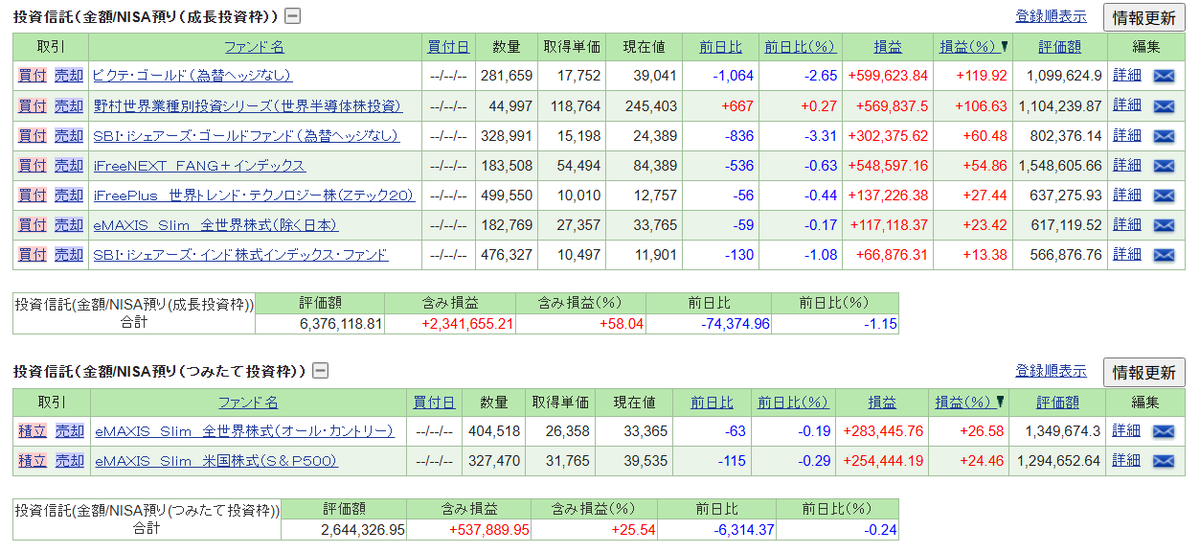Viewport: 1200px width, 553px height.
Task: Sort 成長投資枠 table by 前日比(%)
Action: (x=799, y=47)
